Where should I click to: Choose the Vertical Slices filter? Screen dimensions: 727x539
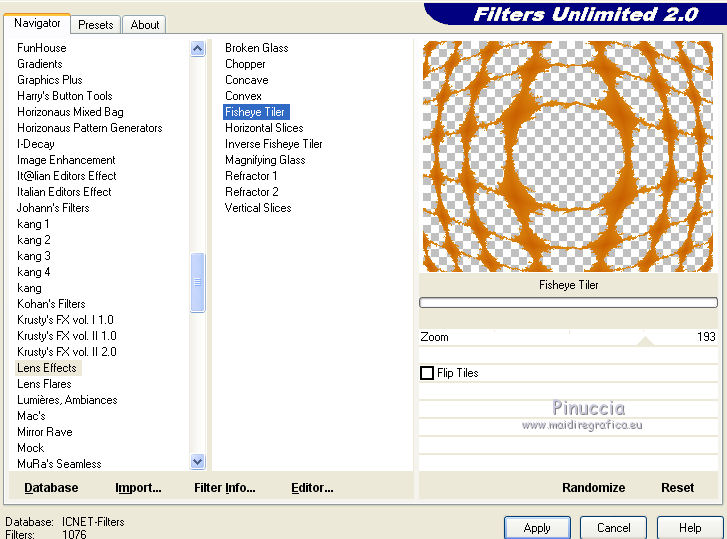pos(258,208)
